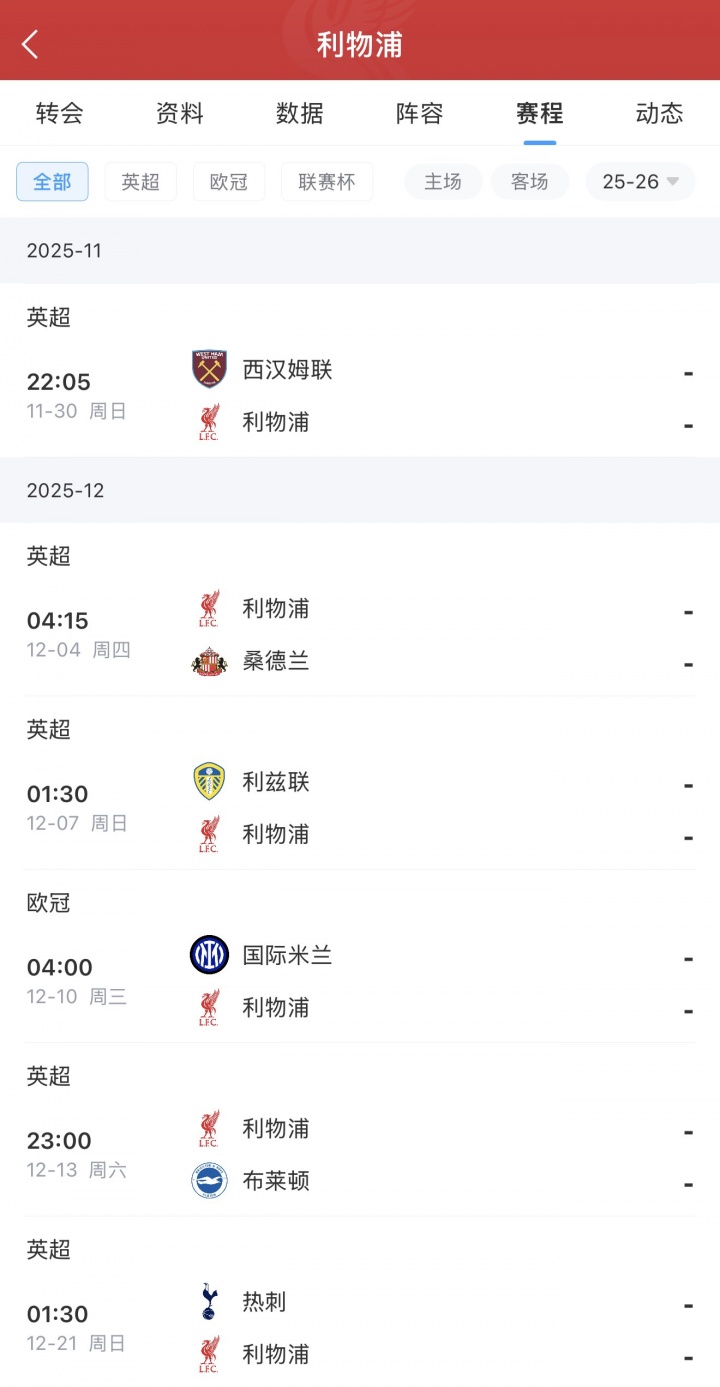This screenshot has height=1387, width=720.
Task: Switch to the 阵容 tab
Action: (419, 113)
